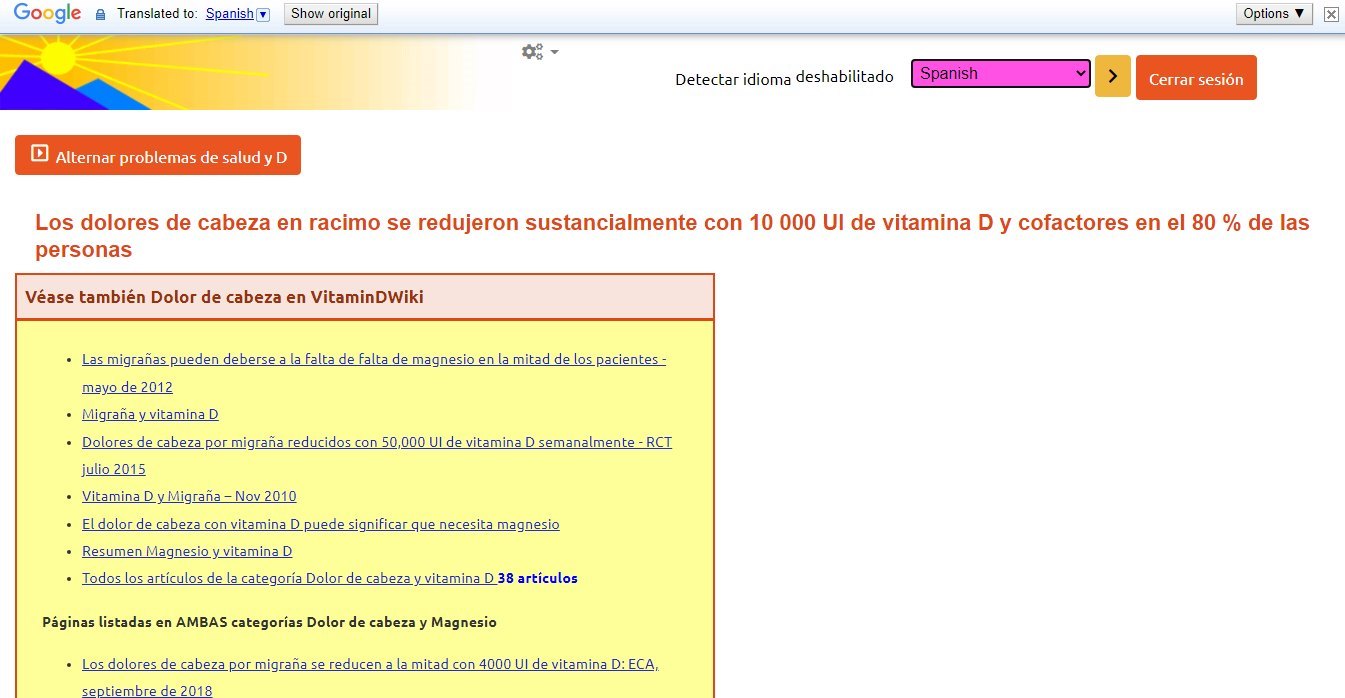
Task: Open link about 4000 UI de vitamina D
Action: 370,664
